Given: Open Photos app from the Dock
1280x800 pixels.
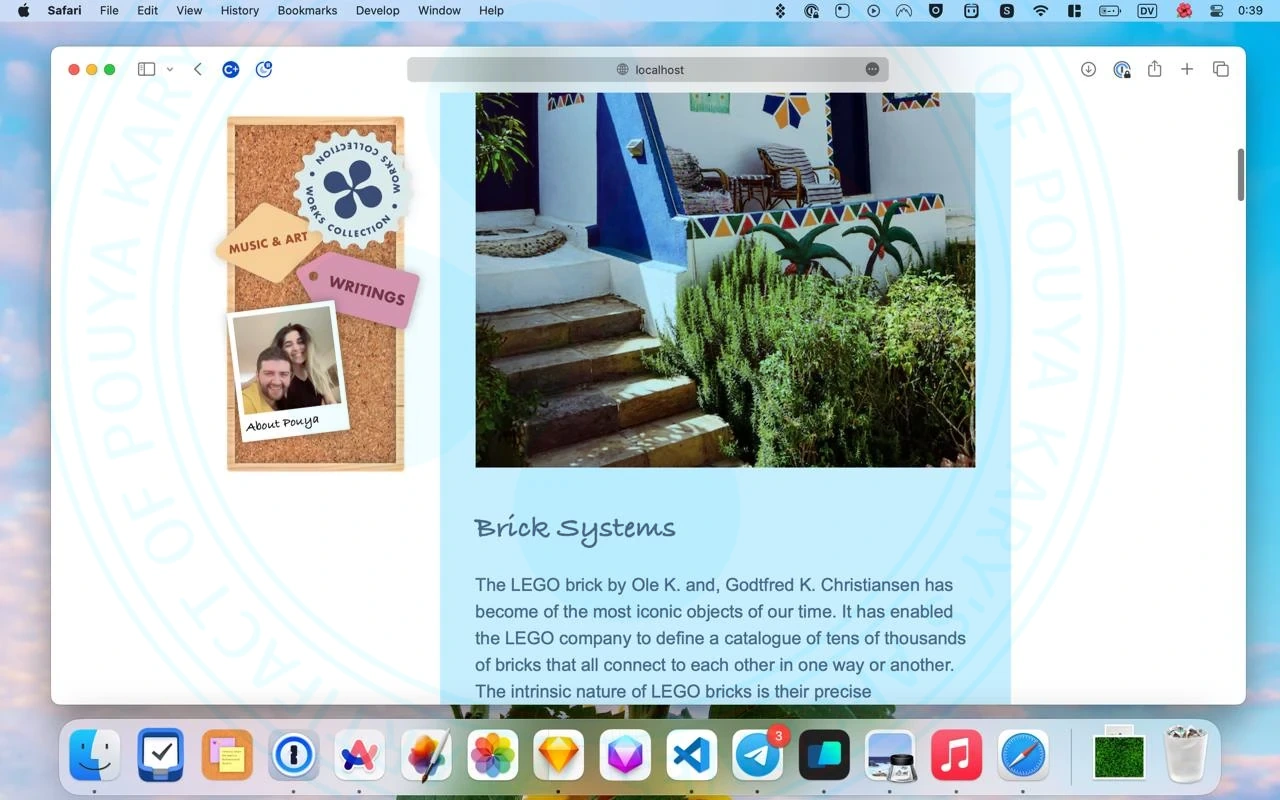Looking at the screenshot, I should coord(493,755).
